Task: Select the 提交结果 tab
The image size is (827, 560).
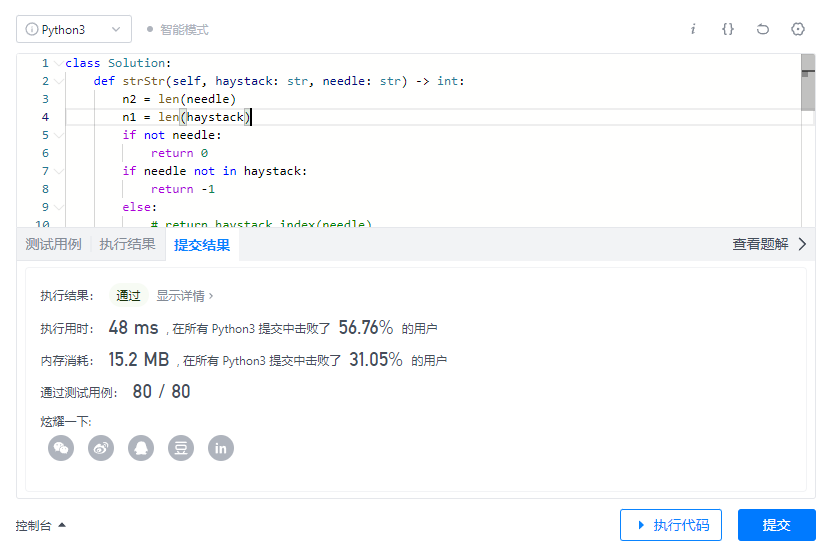Action: [202, 245]
